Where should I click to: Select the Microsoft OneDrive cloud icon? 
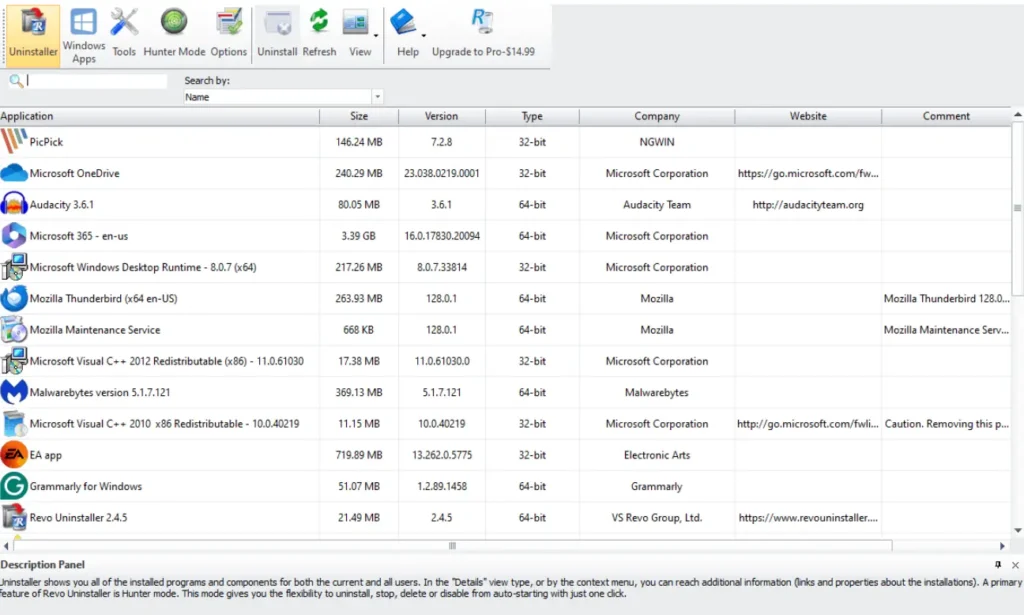tap(14, 173)
